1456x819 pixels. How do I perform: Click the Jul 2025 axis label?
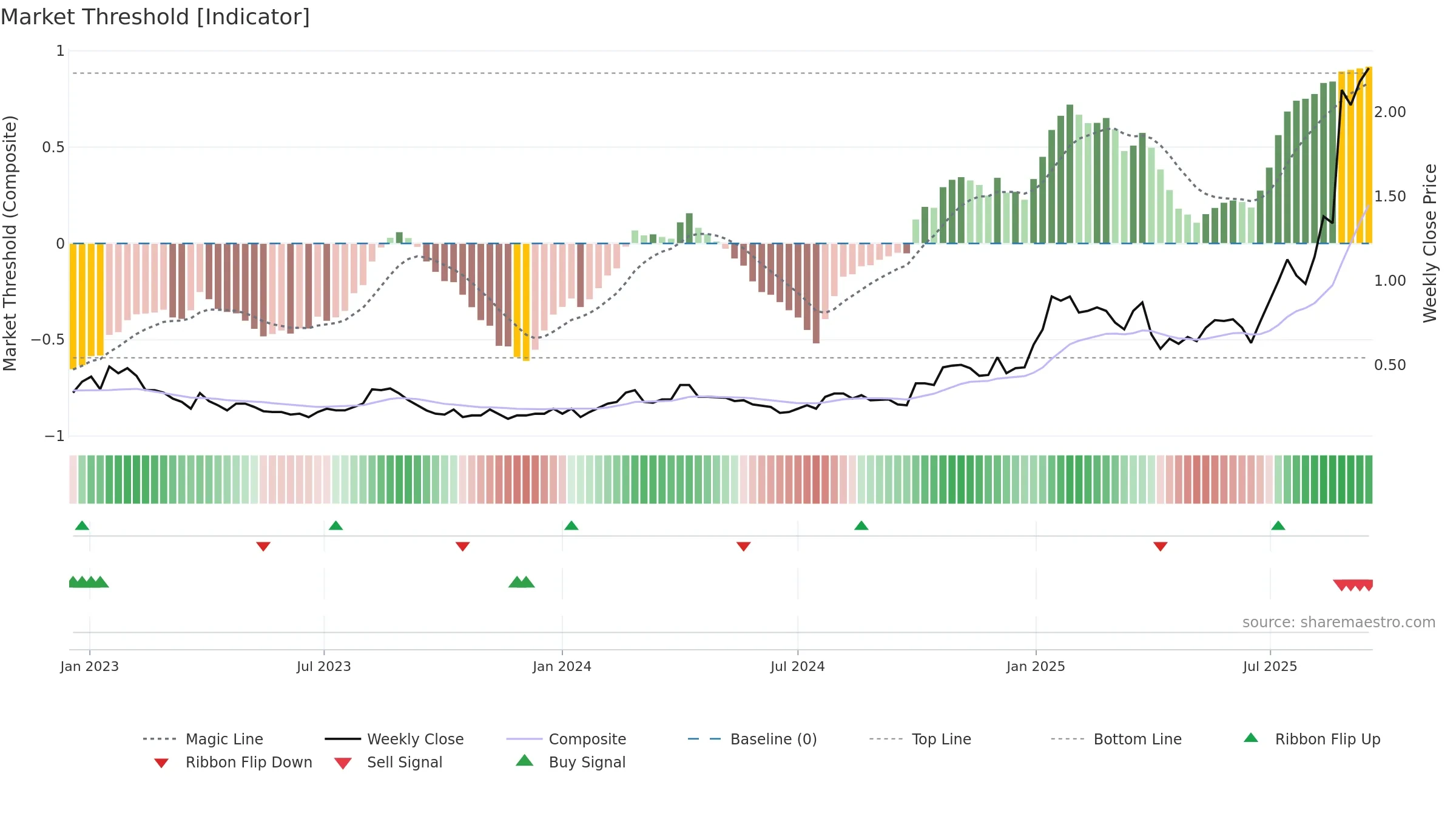(x=1270, y=666)
